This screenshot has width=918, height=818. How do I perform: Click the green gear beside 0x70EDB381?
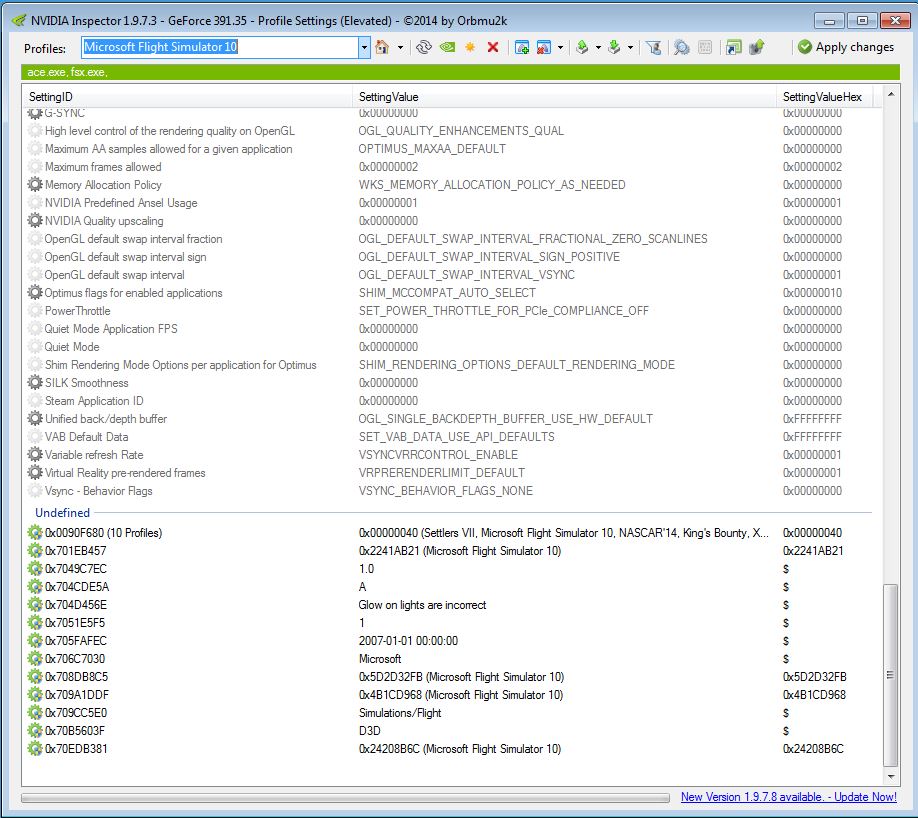(x=35, y=749)
